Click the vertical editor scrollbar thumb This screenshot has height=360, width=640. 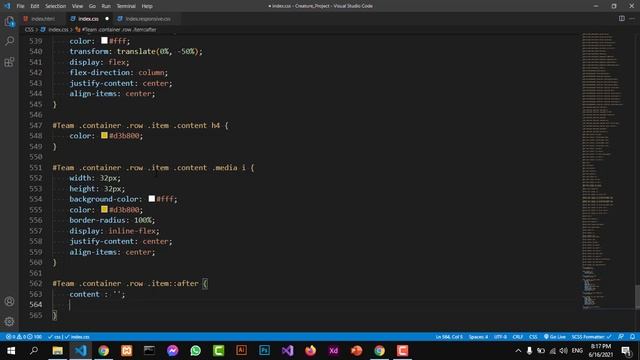[x=637, y=297]
